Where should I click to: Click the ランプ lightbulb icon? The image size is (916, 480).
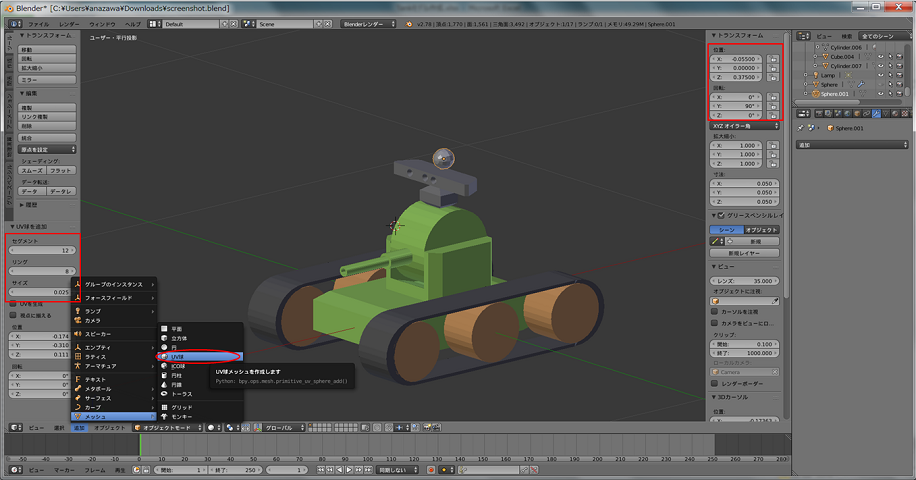(78, 311)
